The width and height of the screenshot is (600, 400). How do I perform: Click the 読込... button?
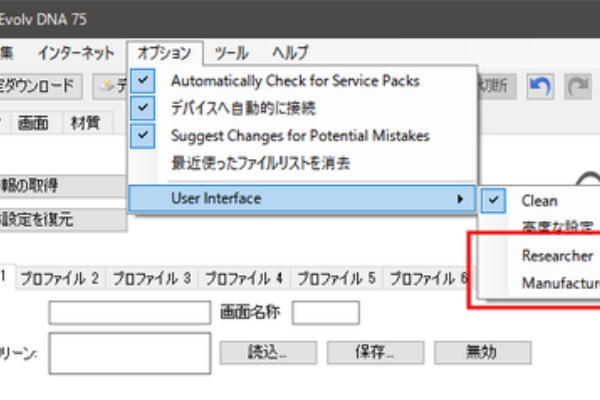click(x=268, y=352)
